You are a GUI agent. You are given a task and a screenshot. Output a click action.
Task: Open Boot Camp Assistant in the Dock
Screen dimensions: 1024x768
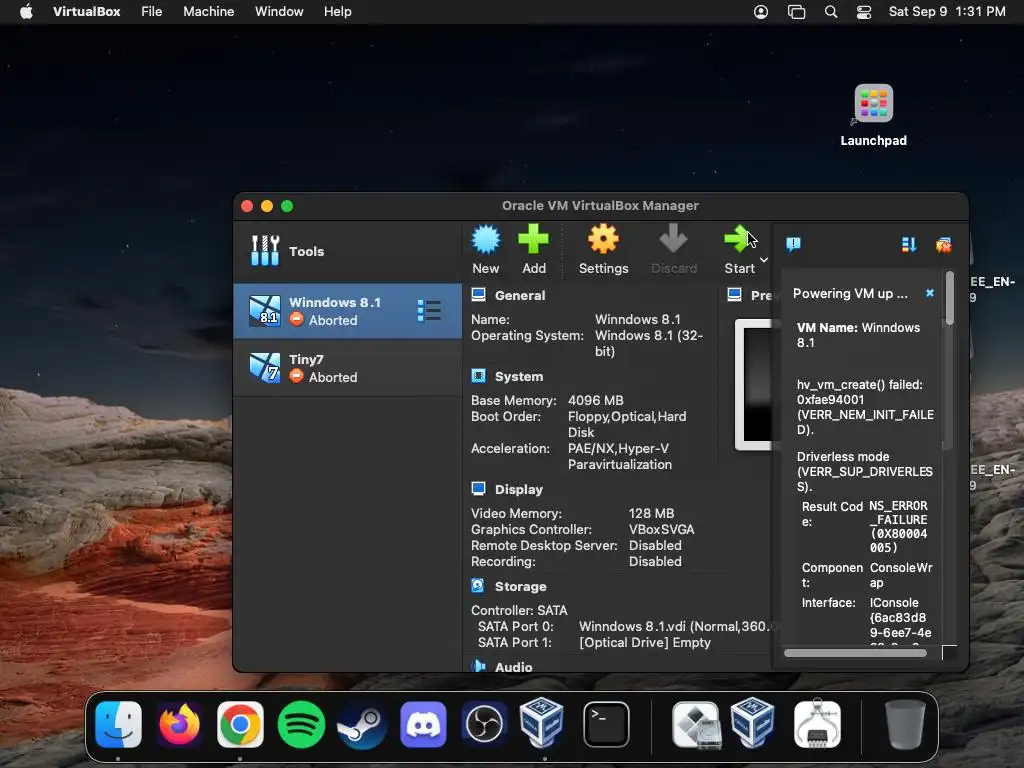click(696, 724)
